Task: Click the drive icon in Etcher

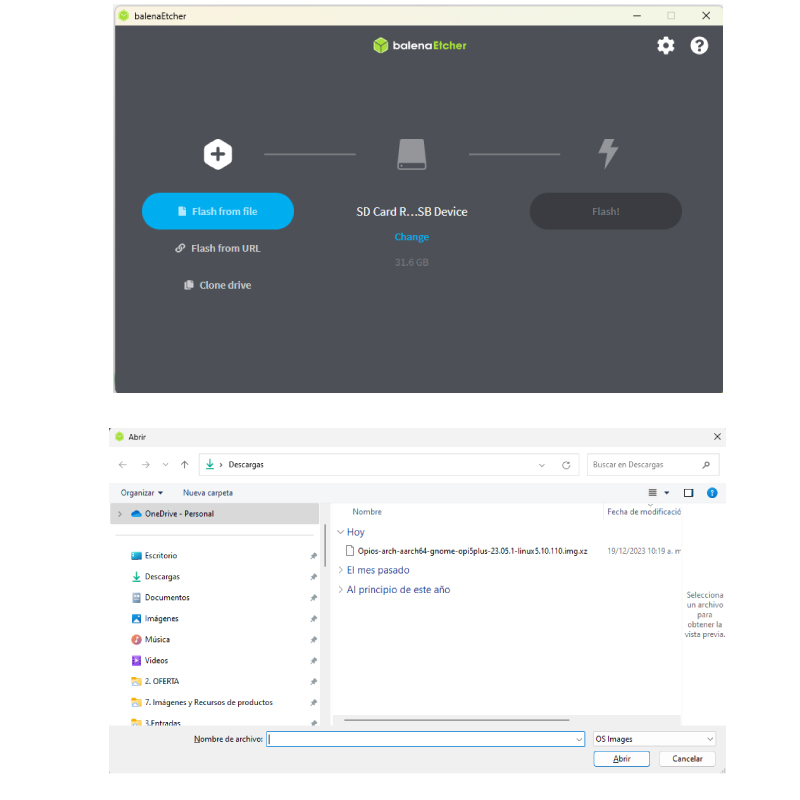Action: (x=412, y=154)
